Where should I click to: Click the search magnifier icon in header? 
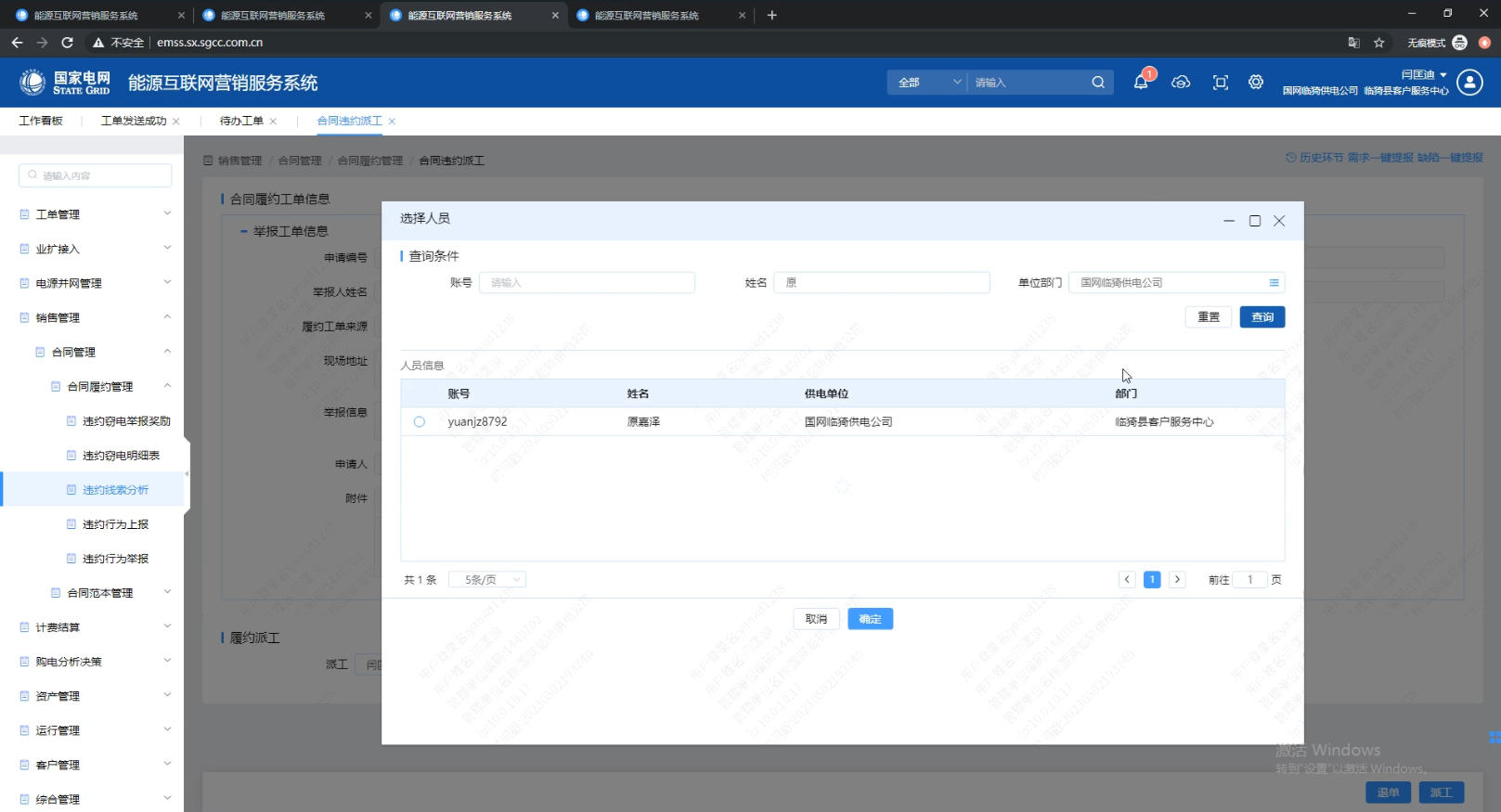pyautogui.click(x=1098, y=83)
